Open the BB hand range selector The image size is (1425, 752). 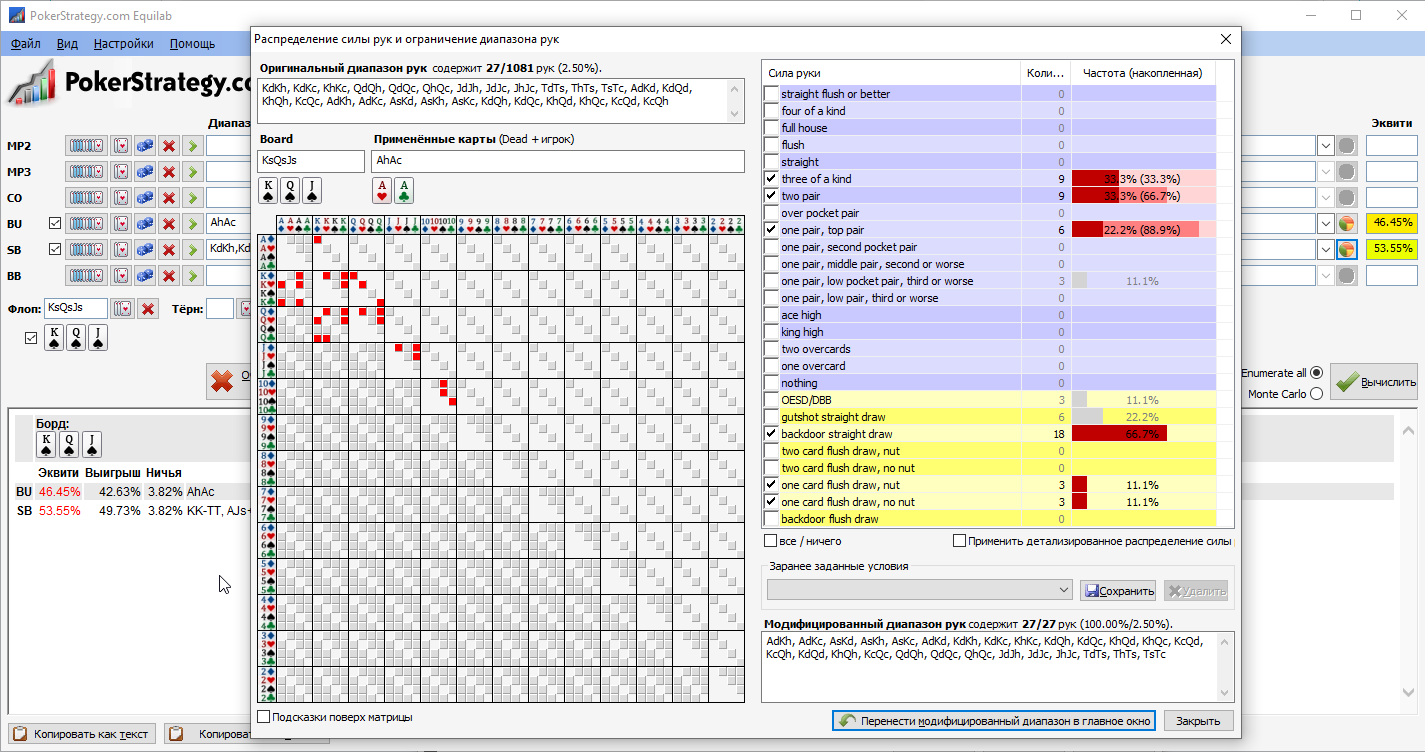(x=86, y=275)
